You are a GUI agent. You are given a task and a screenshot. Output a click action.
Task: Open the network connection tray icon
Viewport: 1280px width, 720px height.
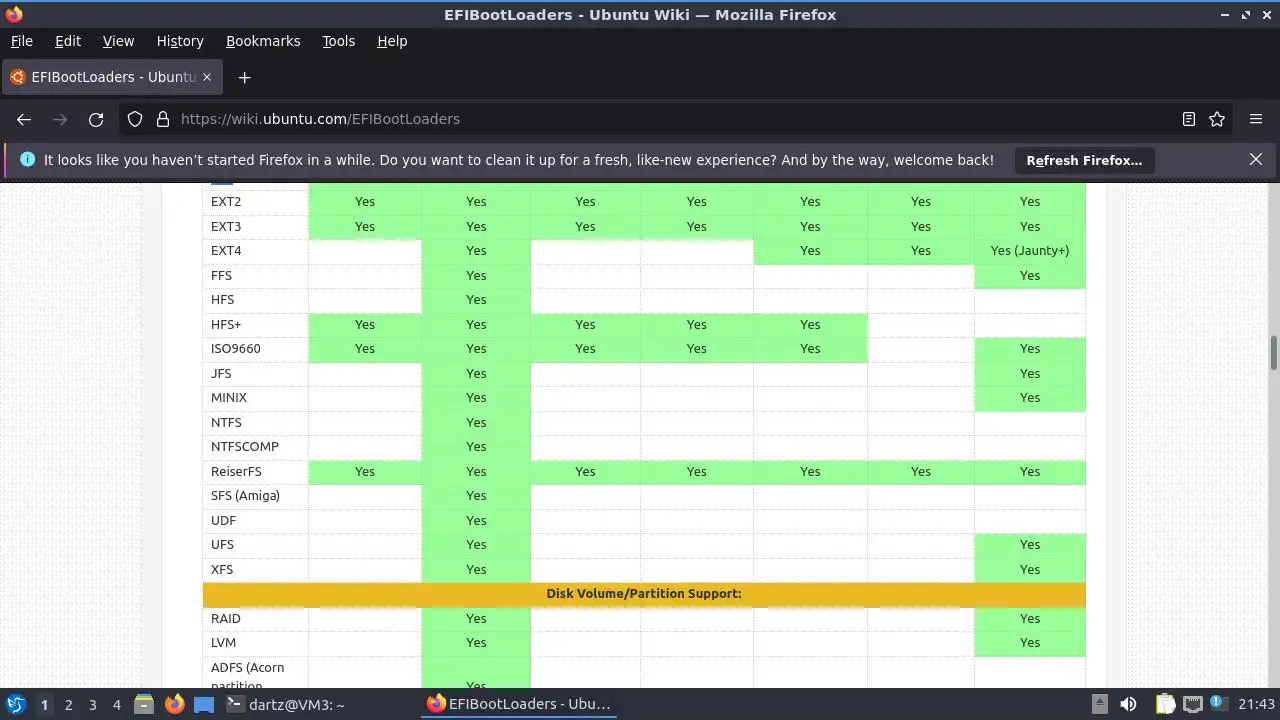1192,704
